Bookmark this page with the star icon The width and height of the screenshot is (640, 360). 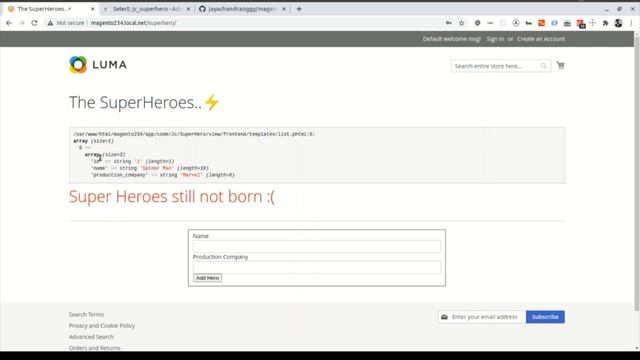coord(462,23)
